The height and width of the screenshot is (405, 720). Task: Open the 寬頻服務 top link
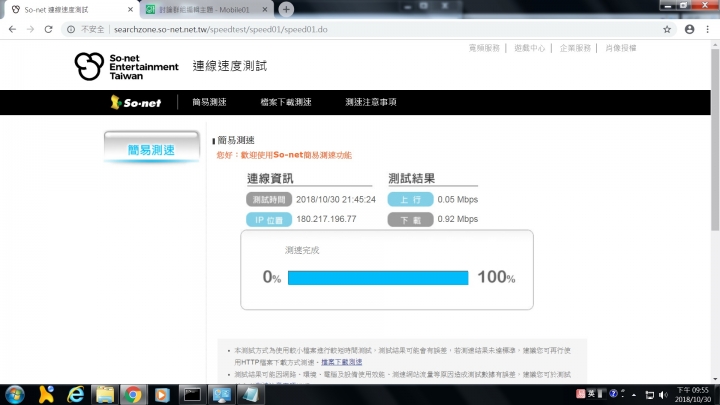coord(484,48)
